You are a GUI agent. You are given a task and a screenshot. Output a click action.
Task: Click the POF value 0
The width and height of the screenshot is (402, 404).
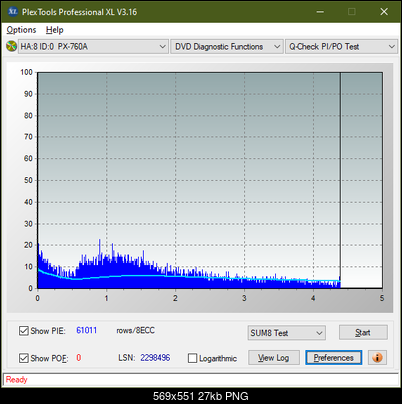pyautogui.click(x=79, y=358)
